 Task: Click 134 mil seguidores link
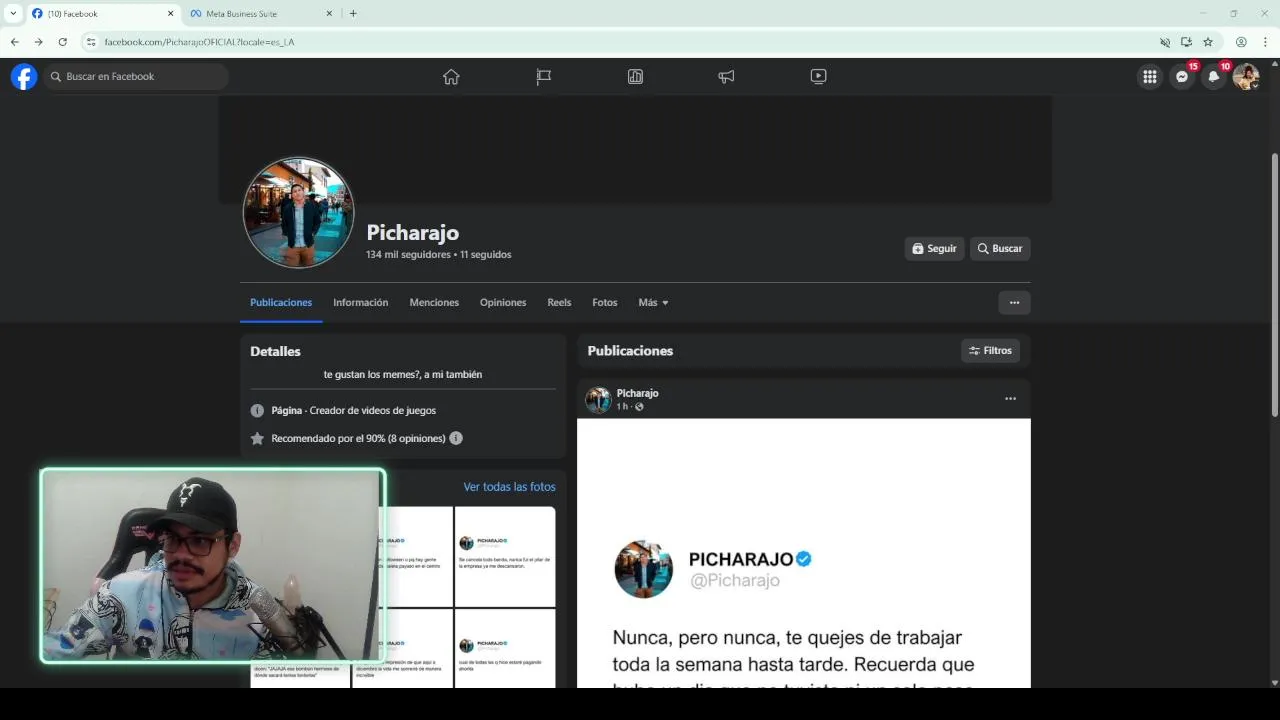coord(408,255)
